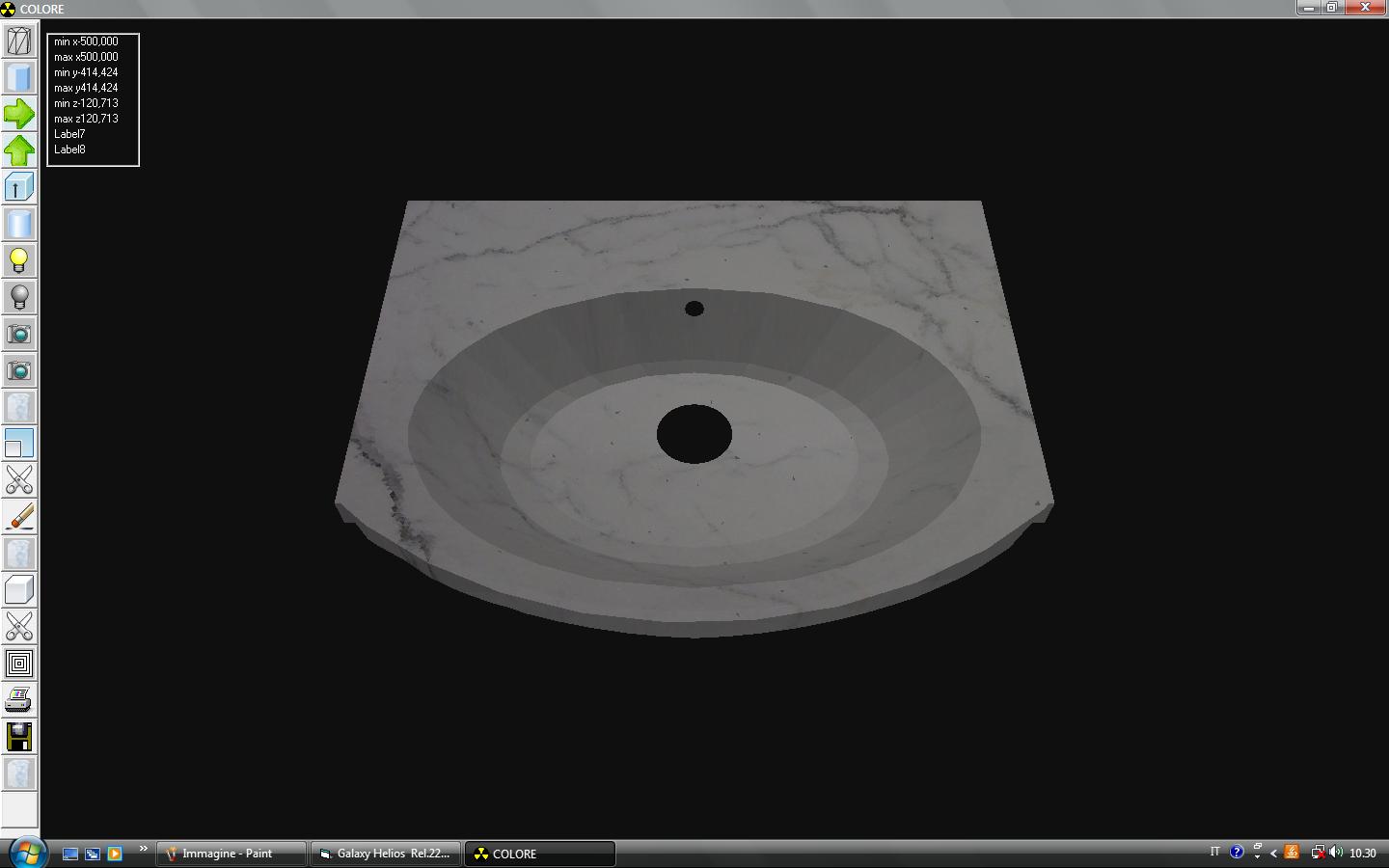
Task: Click the green up arrow icon
Action: point(19,150)
